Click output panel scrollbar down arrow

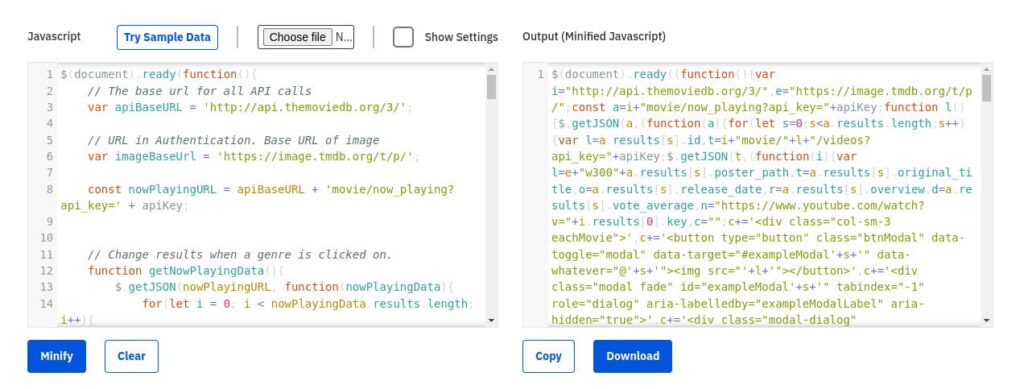pyautogui.click(x=986, y=320)
